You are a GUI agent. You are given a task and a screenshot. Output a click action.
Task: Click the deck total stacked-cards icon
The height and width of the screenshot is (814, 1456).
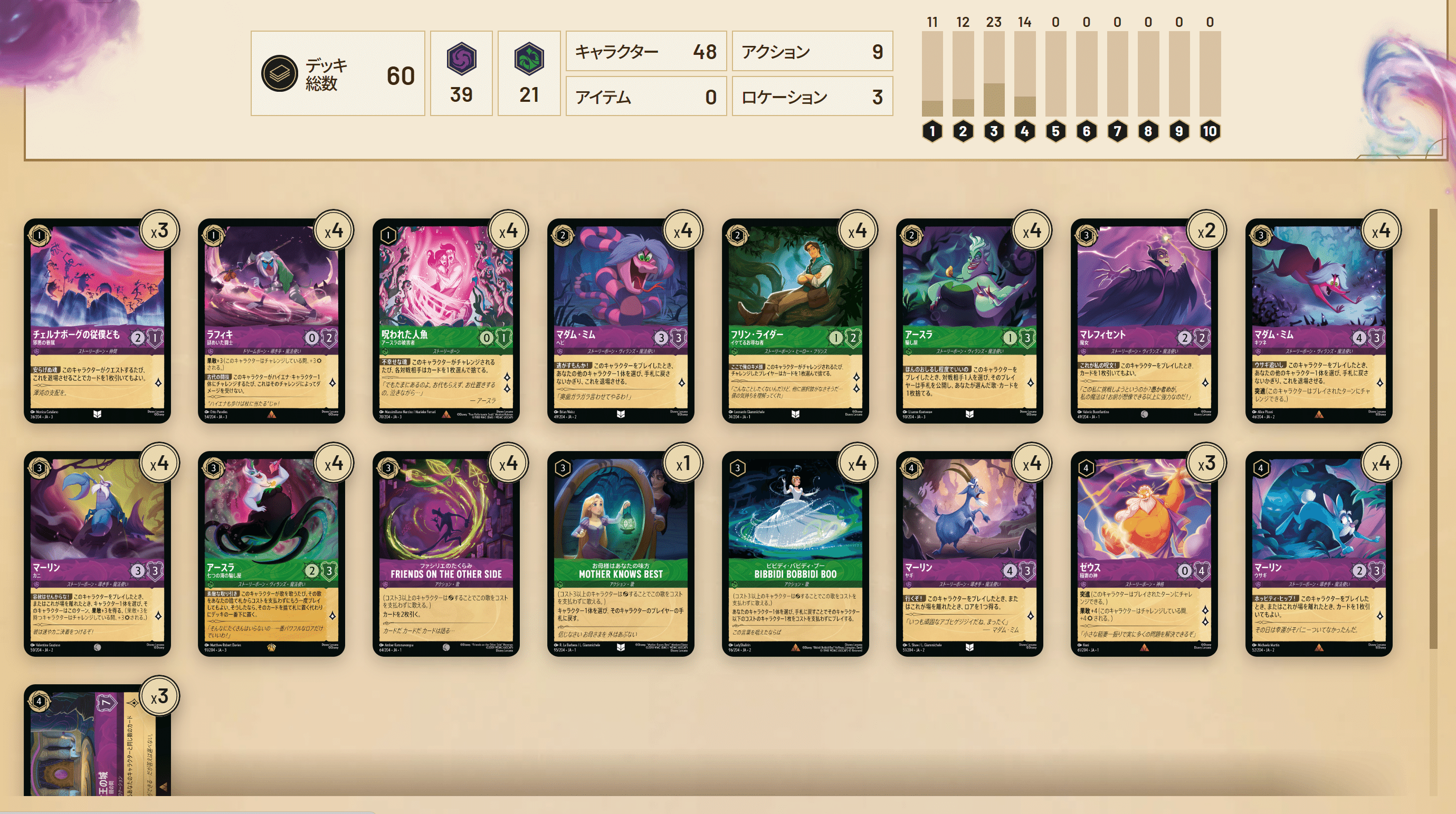(x=279, y=73)
